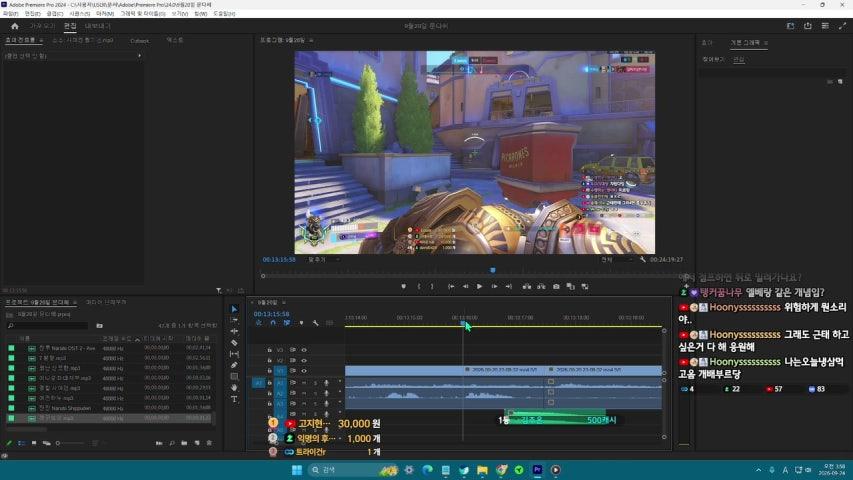Click the home icon in workspace bar
This screenshot has height=480, width=853.
pyautogui.click(x=15, y=26)
